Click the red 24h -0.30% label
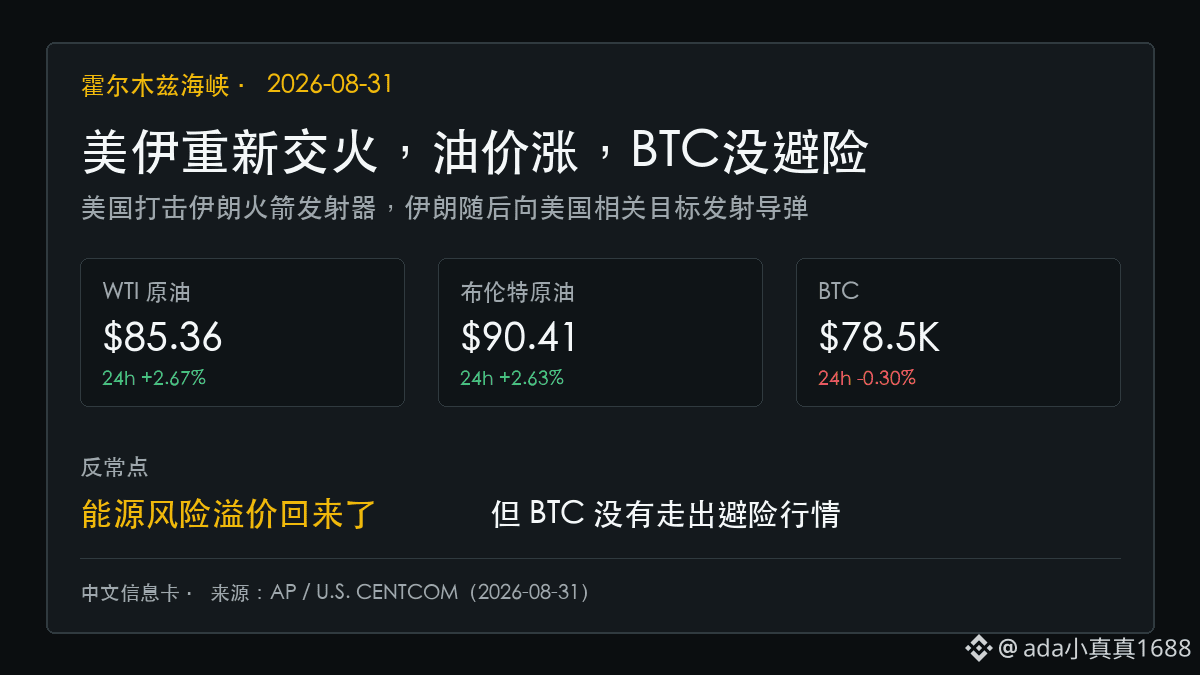This screenshot has height=675, width=1200. 867,378
